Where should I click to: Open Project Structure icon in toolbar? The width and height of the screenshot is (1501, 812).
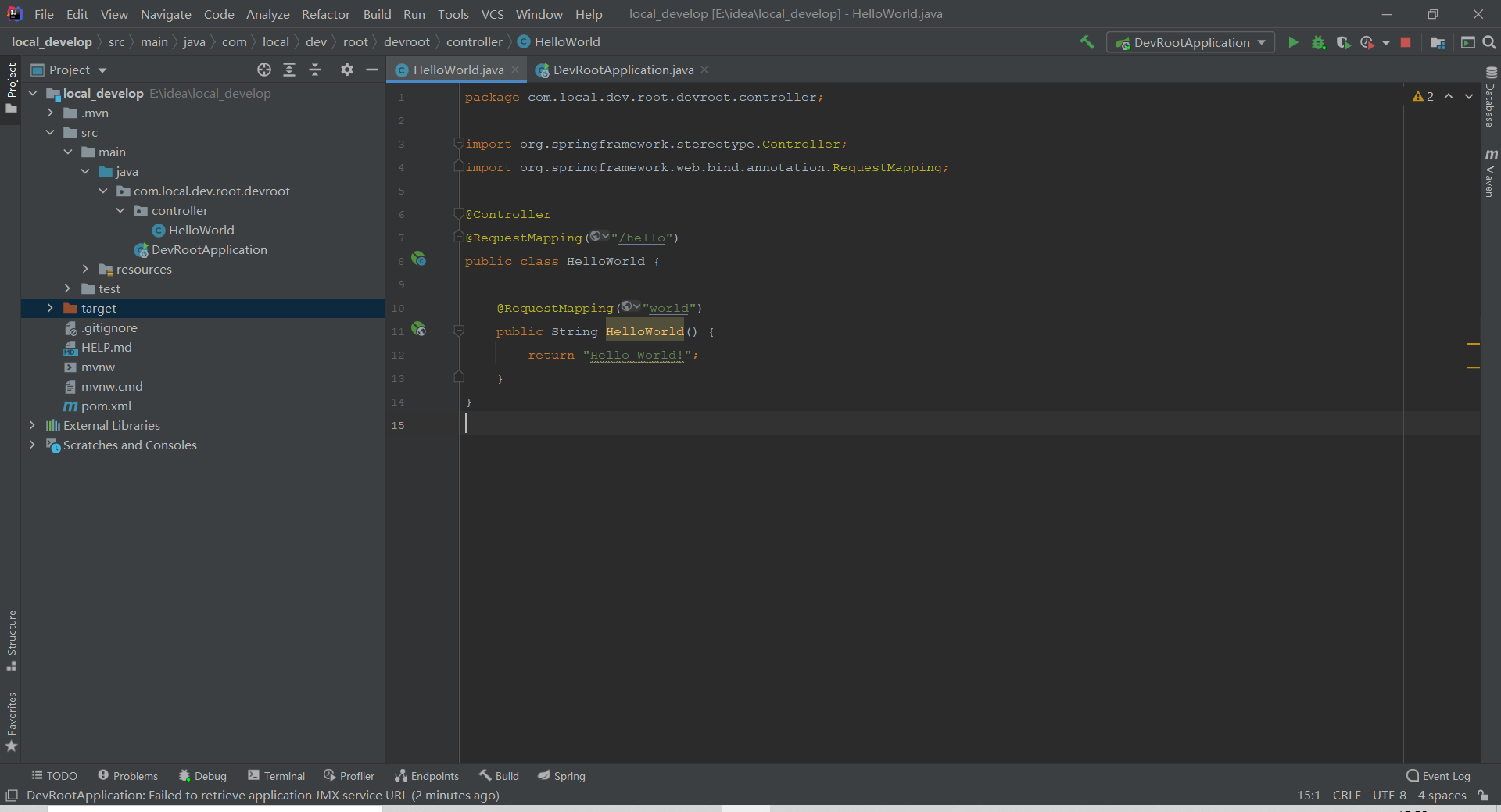tap(1438, 42)
